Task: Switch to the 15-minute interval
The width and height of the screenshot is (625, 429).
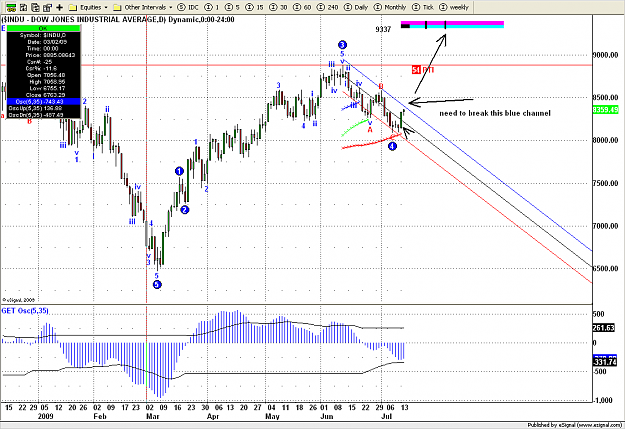Action: click(x=254, y=7)
